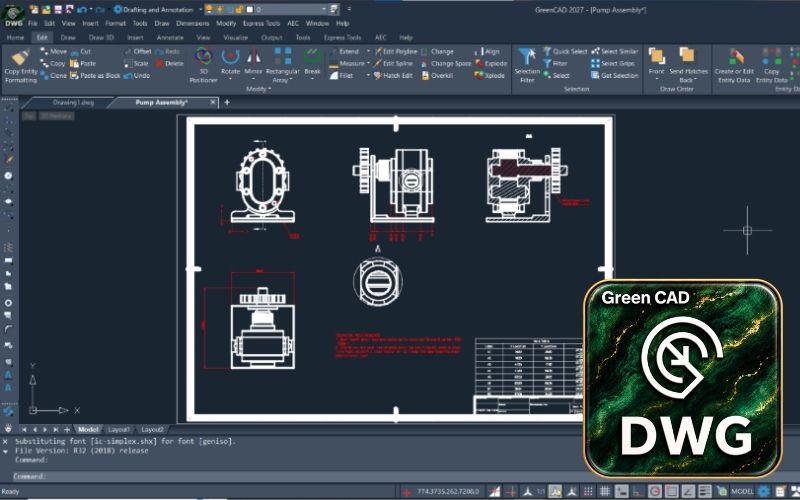Close the command line panel
Screen dimensions: 800x500
pyautogui.click(x=5, y=441)
